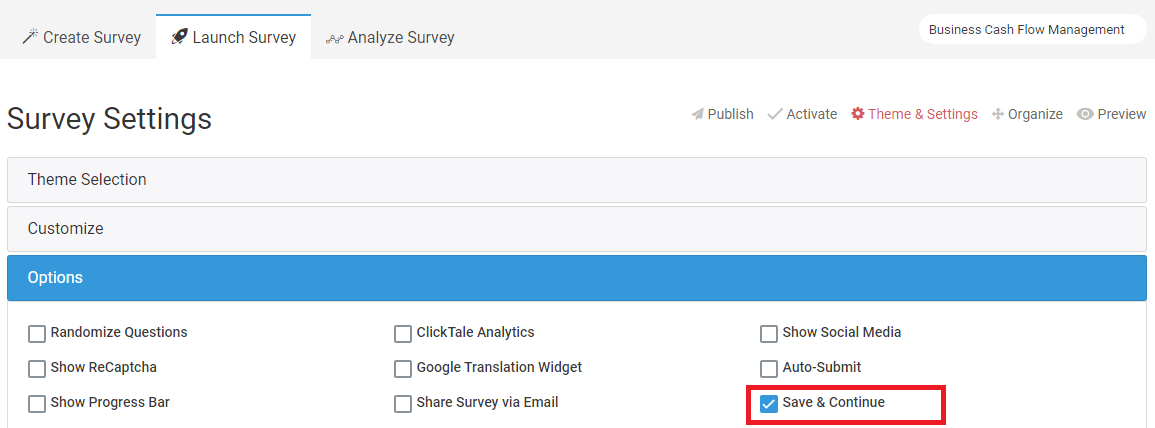Viewport: 1155px width, 428px height.
Task: Click the rocket icon on Launch Survey
Action: (179, 37)
